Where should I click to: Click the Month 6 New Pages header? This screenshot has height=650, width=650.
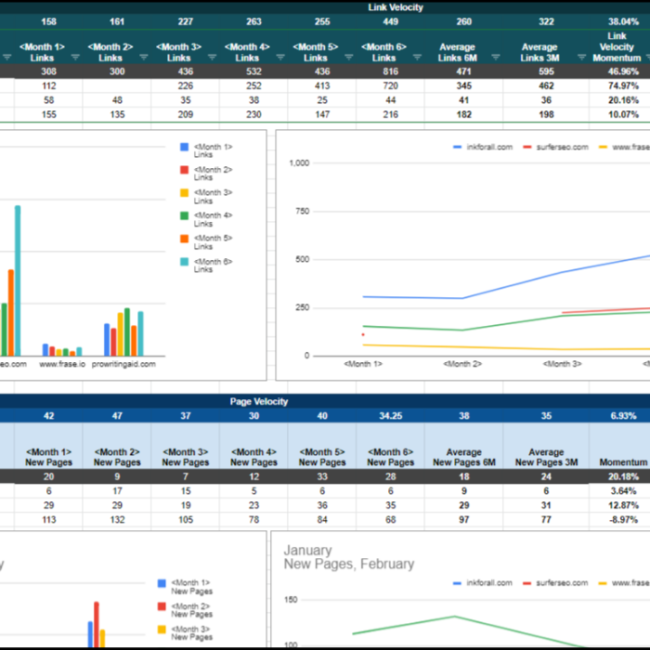[x=390, y=457]
